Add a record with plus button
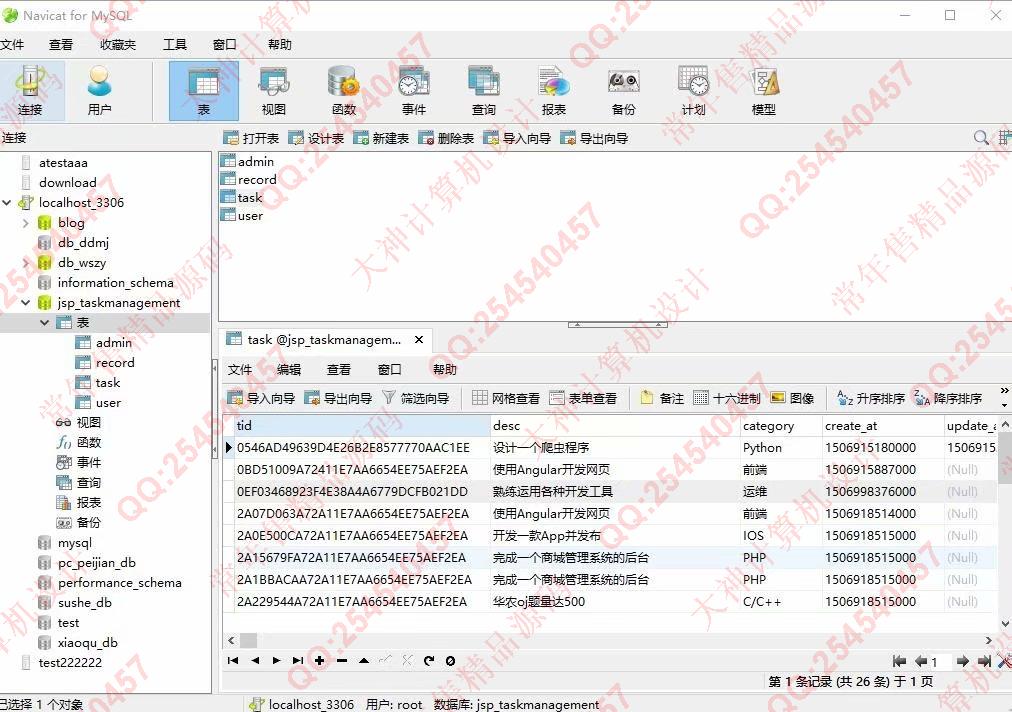This screenshot has height=712, width=1012. 319,660
